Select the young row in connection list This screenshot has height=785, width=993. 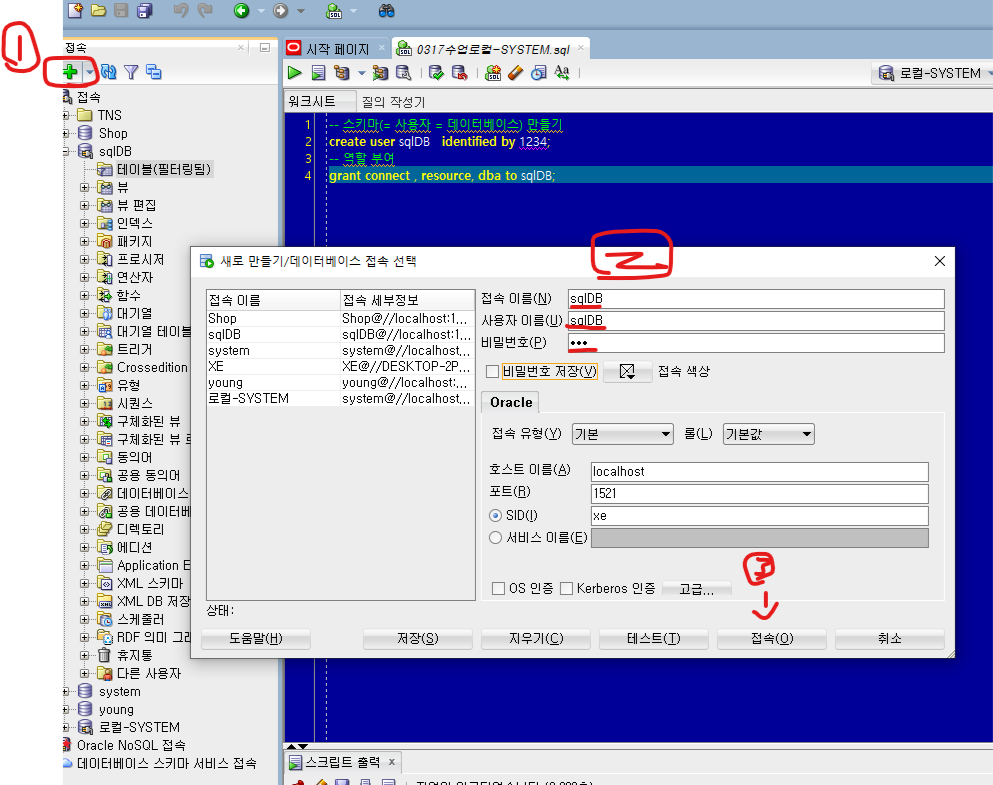(x=340, y=382)
